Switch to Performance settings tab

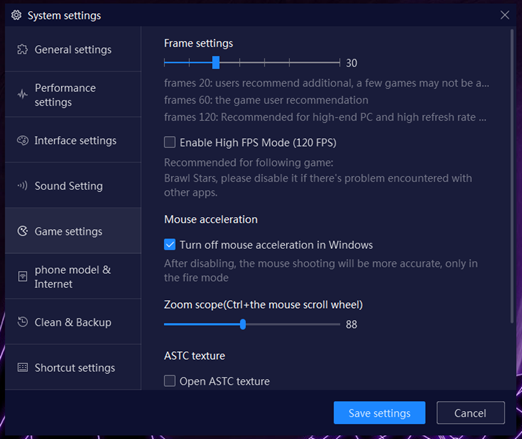(73, 95)
